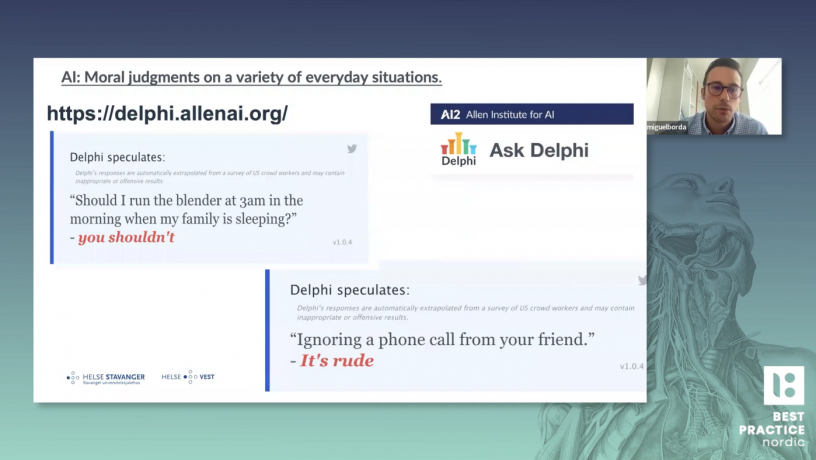Click the Twitter icon on the phone call card
This screenshot has width=816, height=460.
641,281
